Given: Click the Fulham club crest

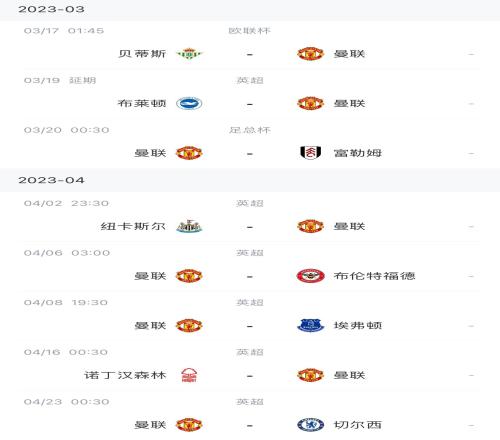Looking at the screenshot, I should [x=310, y=153].
